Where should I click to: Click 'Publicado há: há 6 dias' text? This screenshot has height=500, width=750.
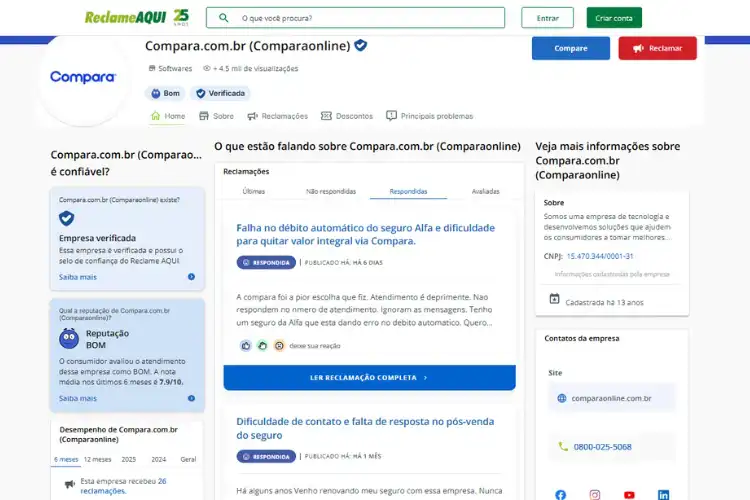343,263
